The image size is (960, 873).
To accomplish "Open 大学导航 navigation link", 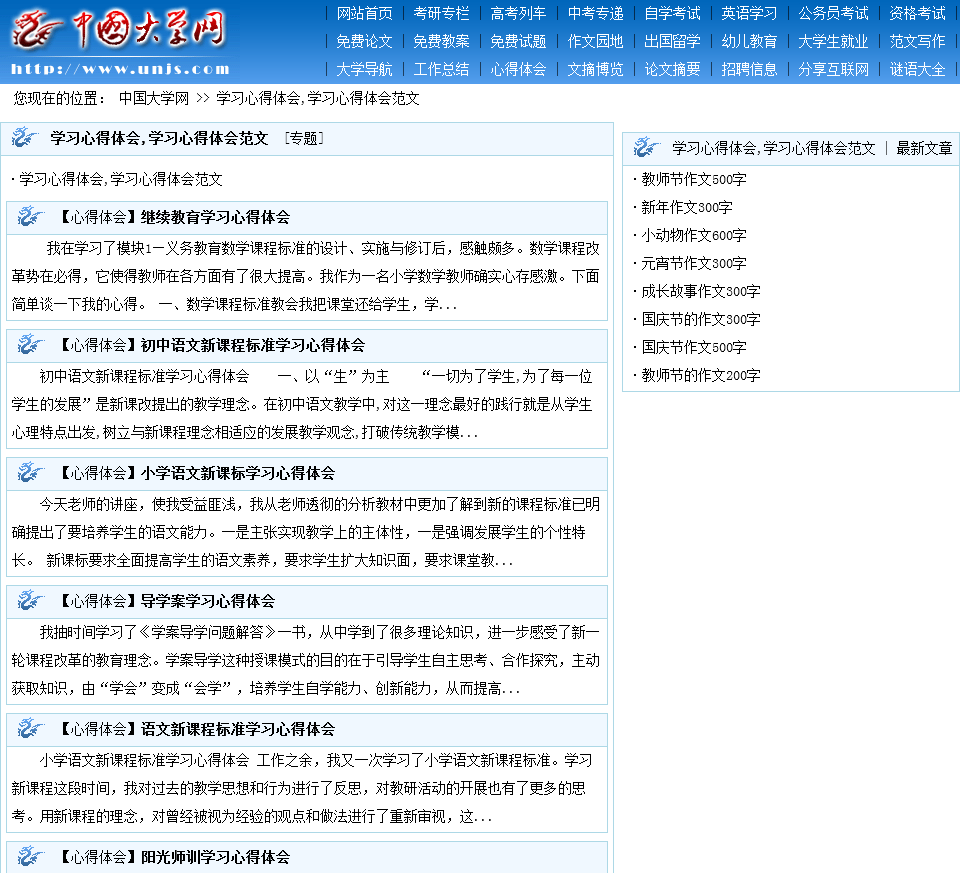I will click(364, 69).
